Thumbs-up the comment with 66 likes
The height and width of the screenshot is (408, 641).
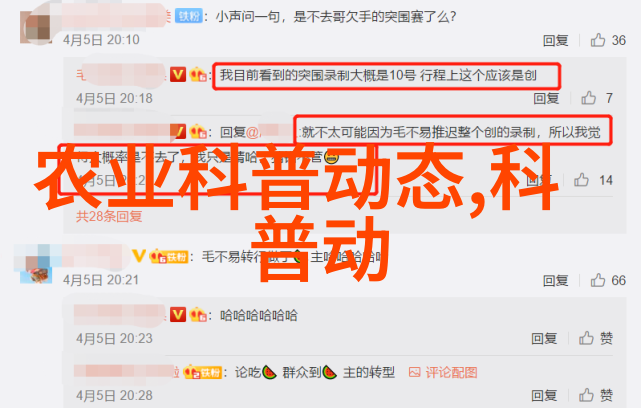pos(598,280)
